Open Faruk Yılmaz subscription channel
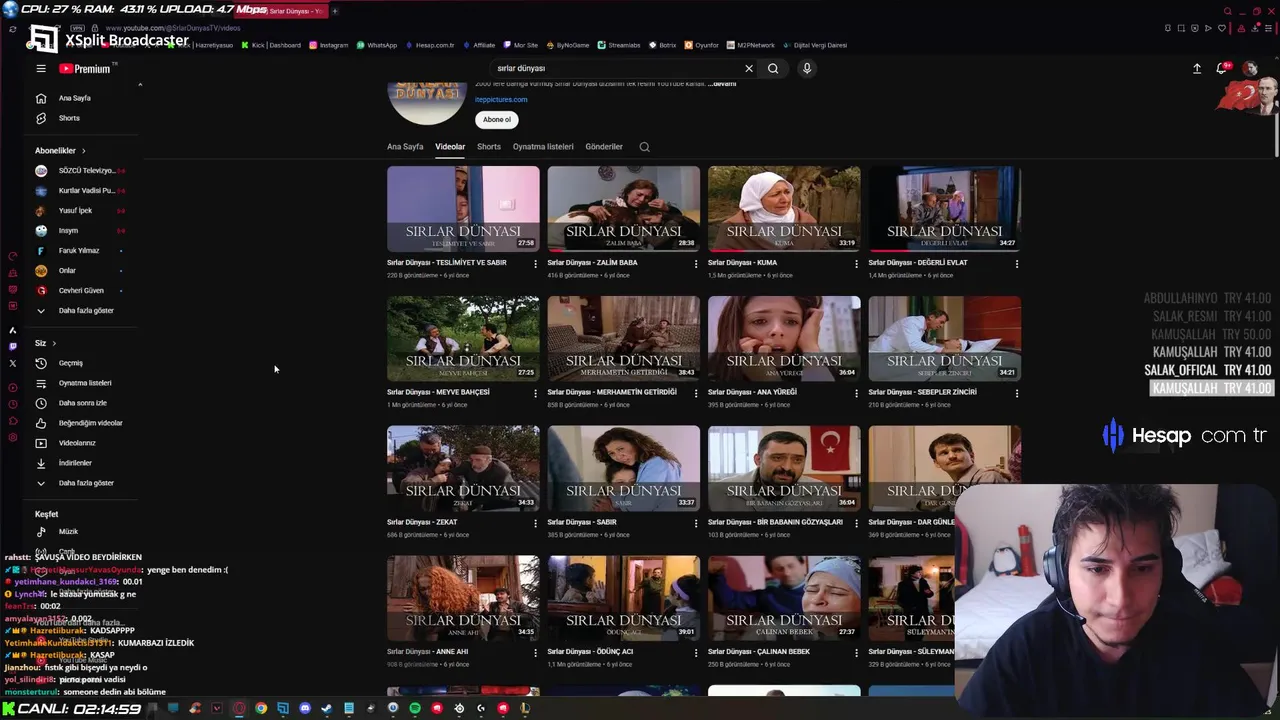1280x720 pixels. (78, 251)
